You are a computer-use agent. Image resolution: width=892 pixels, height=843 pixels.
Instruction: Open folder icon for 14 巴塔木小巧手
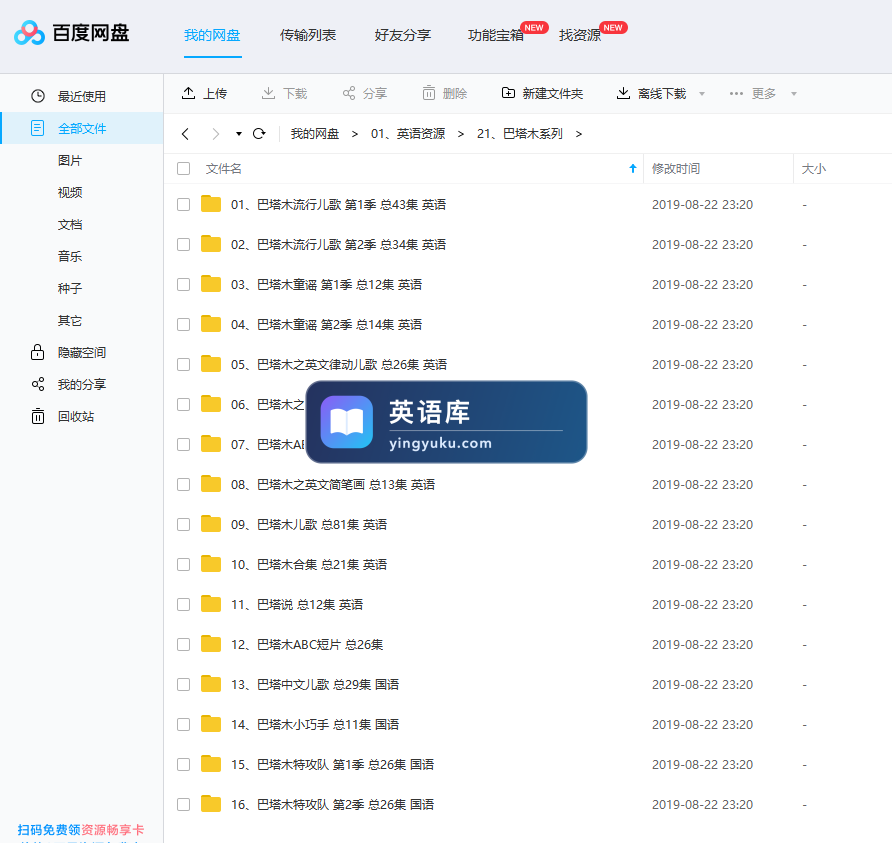(x=211, y=724)
